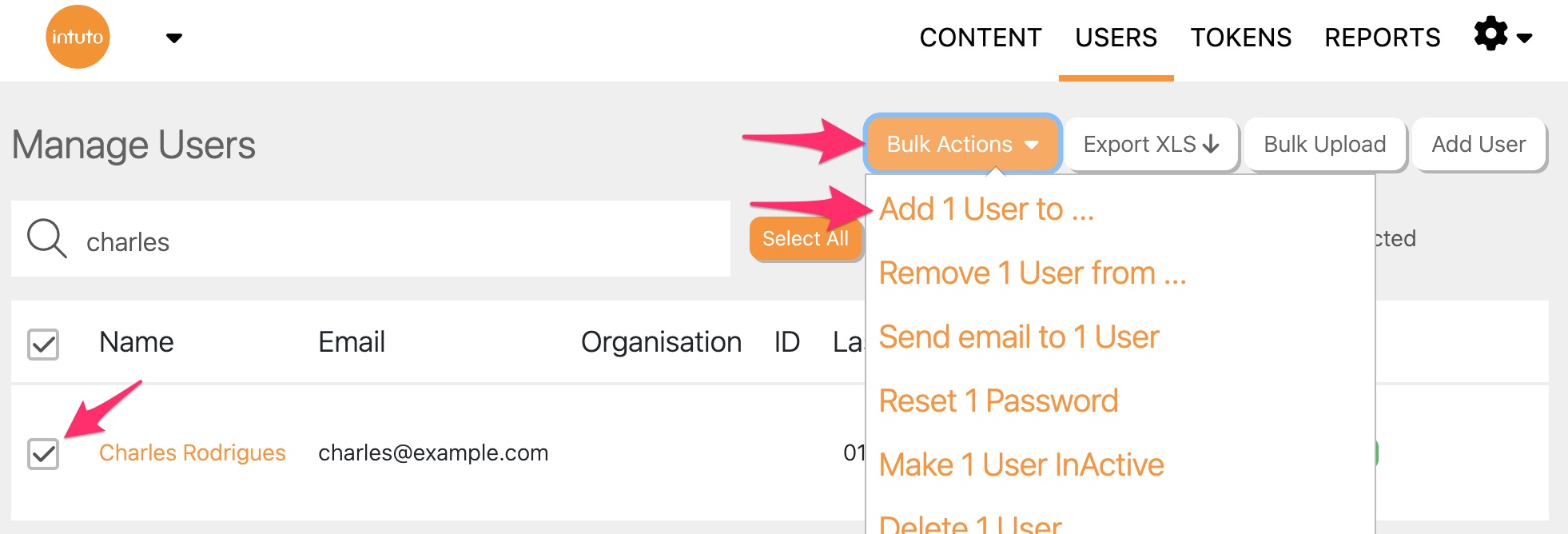Click into the search field containing 'charles'
The image size is (1568, 534).
click(400, 241)
